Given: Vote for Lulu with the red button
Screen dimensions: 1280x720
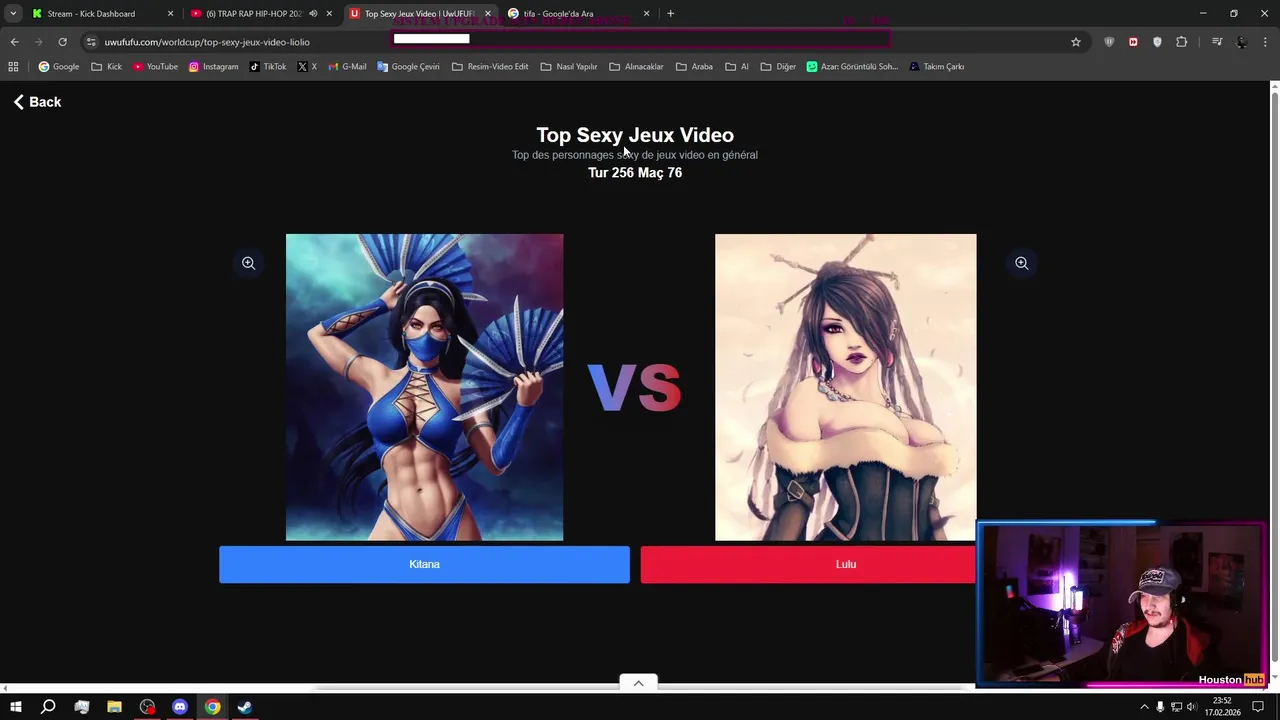Looking at the screenshot, I should pyautogui.click(x=808, y=564).
